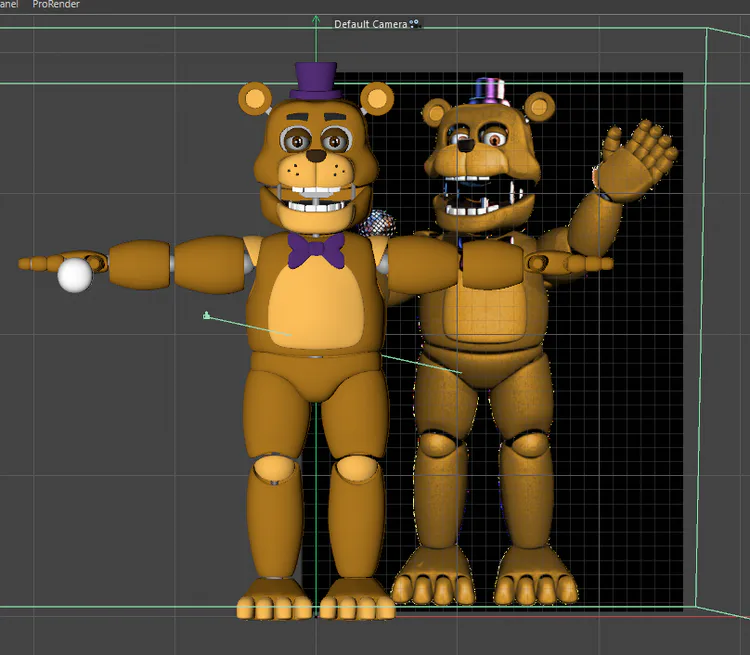The image size is (750, 655).
Task: Click the green Y-axis arrow tip
Action: (316, 19)
